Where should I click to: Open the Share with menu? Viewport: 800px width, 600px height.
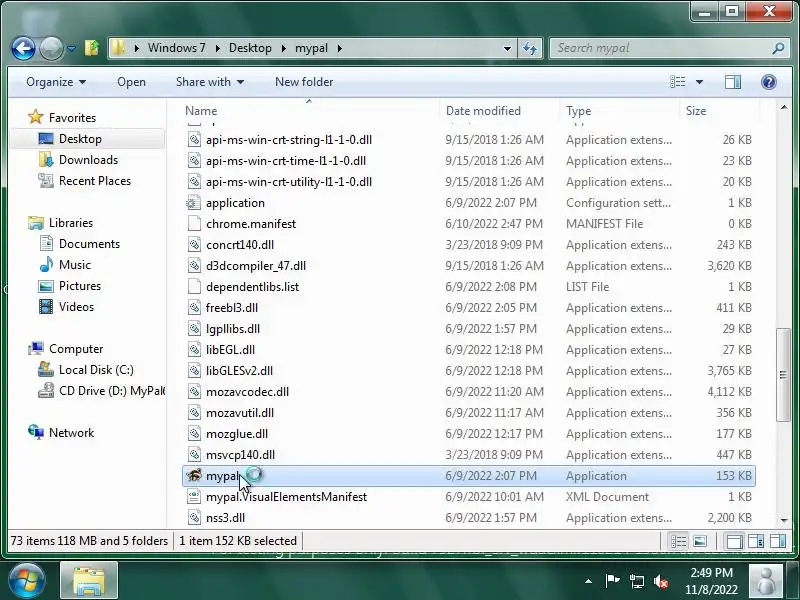pyautogui.click(x=210, y=82)
